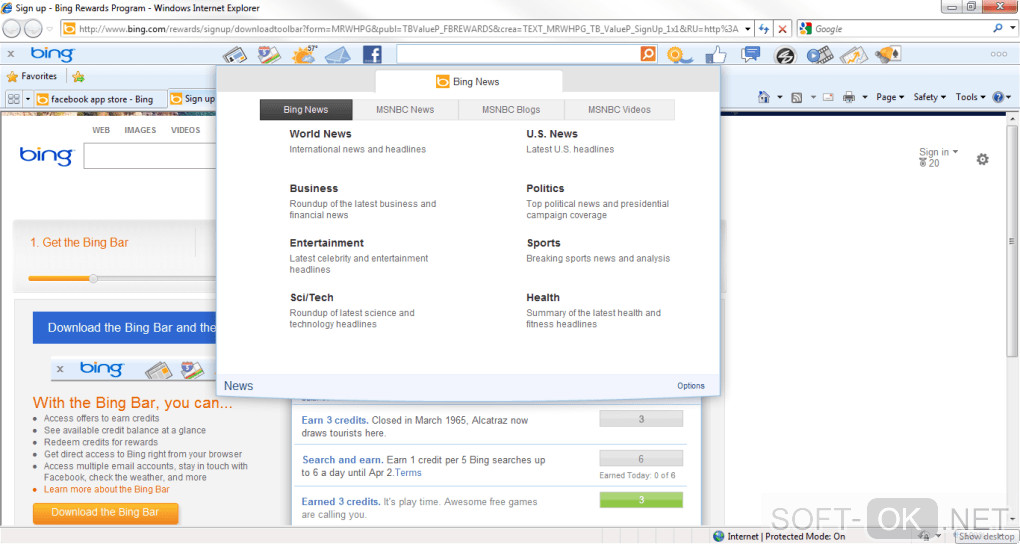Open the Bing Bar News icon

235,55
